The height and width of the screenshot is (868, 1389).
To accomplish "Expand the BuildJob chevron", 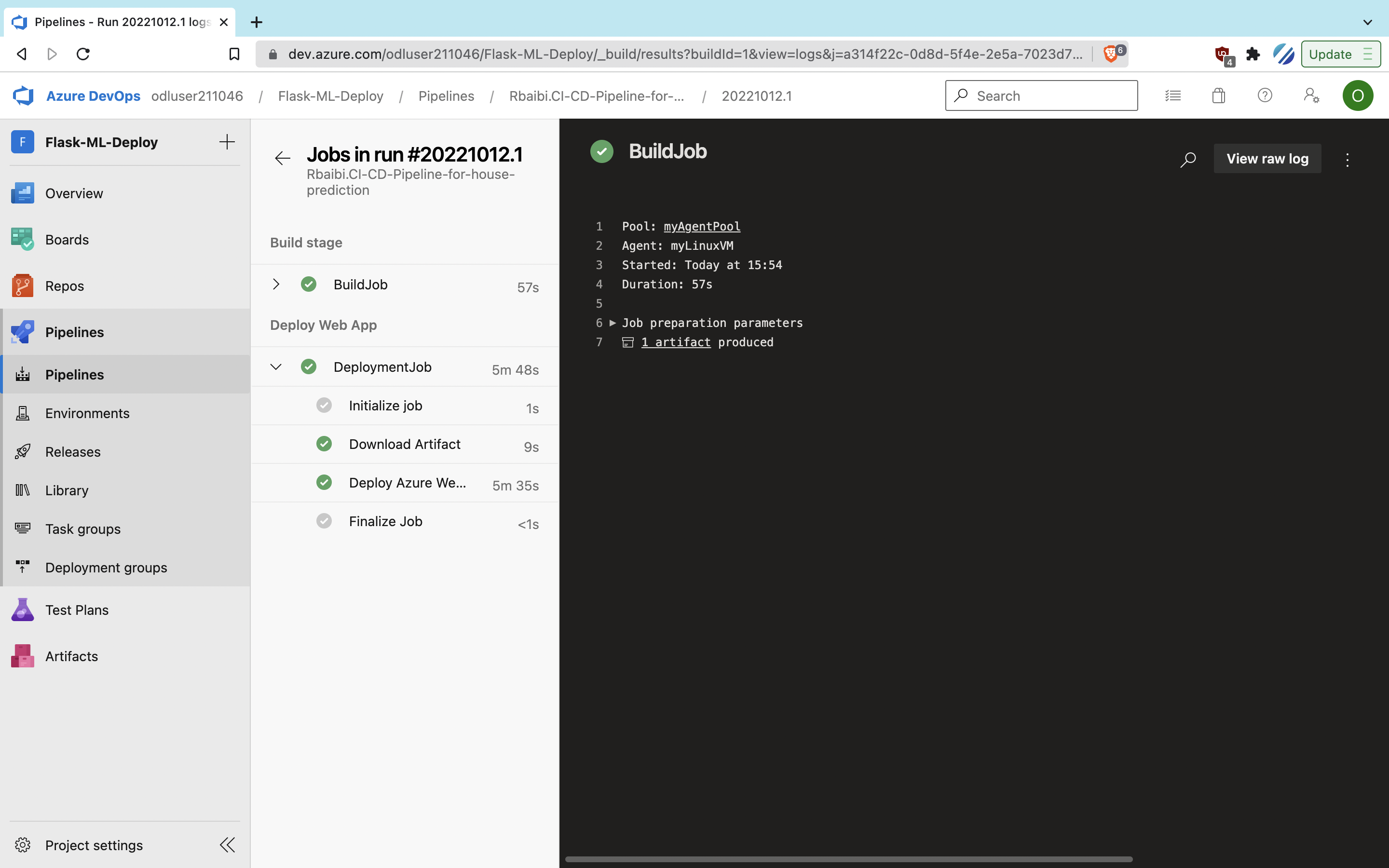I will 276,284.
